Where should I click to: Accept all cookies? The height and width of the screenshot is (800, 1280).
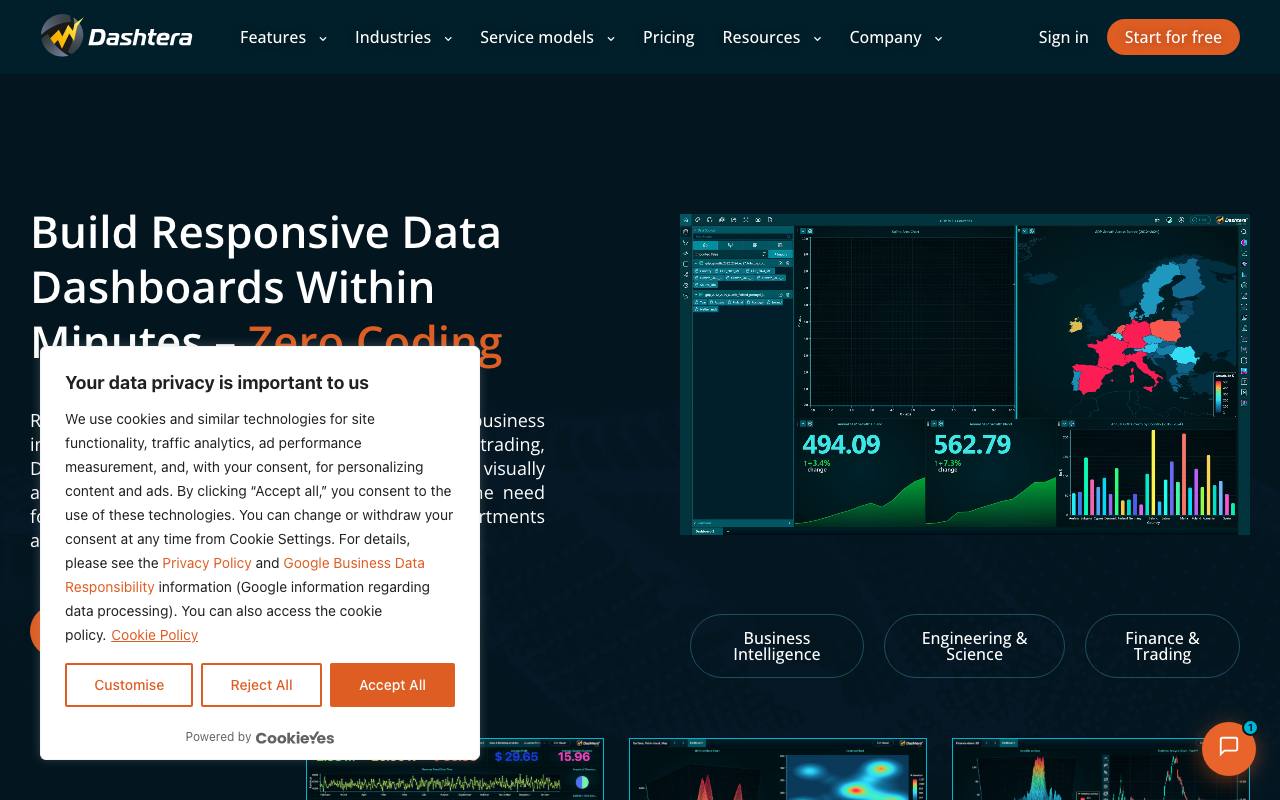pos(392,685)
